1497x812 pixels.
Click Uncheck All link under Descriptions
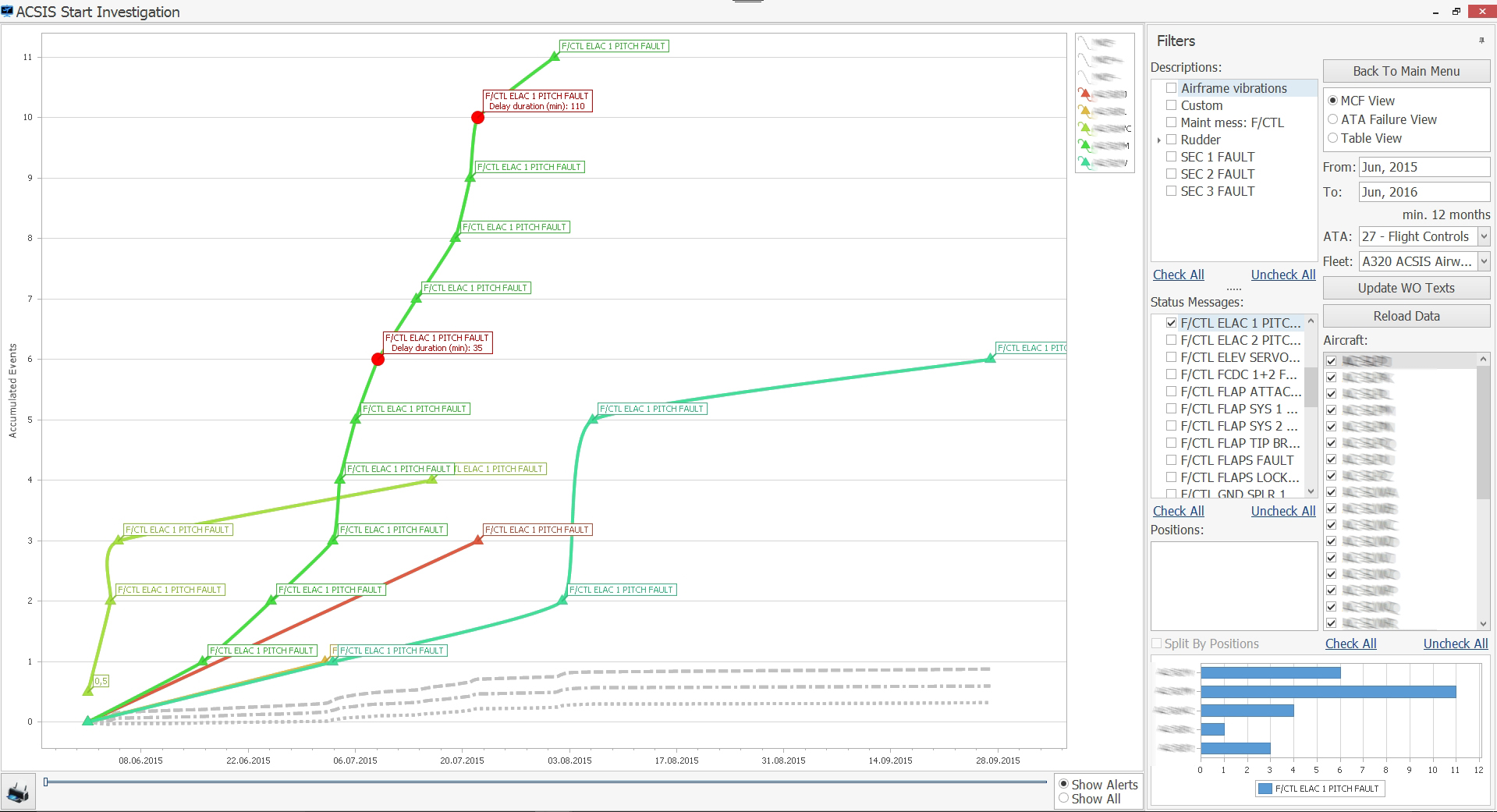point(1282,275)
